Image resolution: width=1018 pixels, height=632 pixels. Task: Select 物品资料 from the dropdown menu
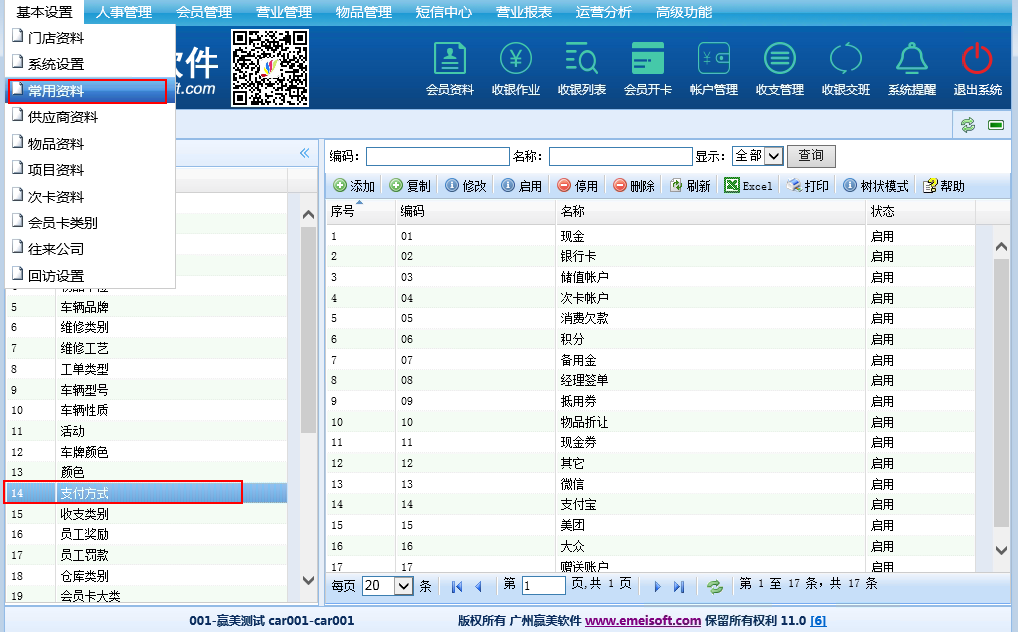56,144
